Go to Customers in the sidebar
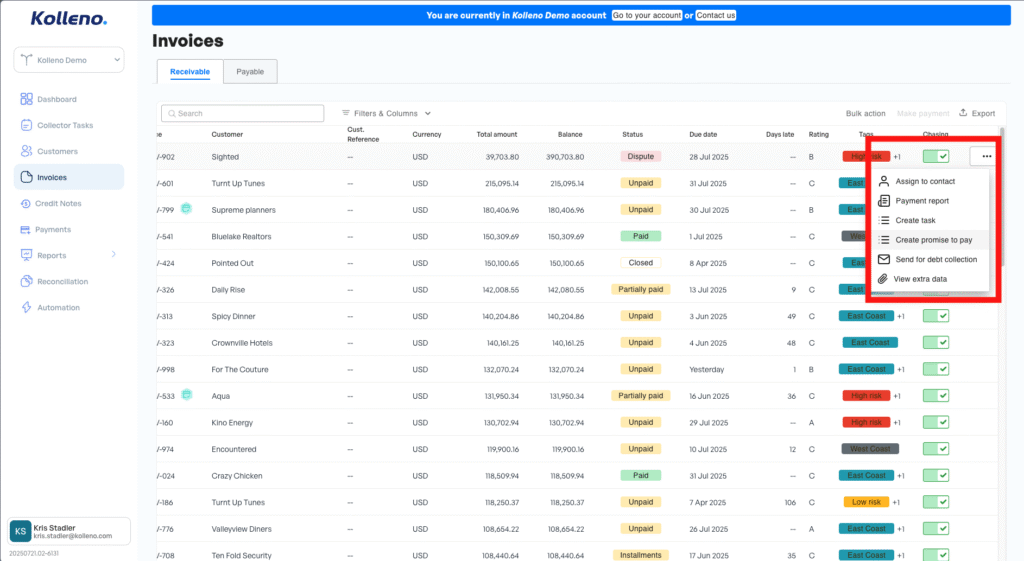Viewport: 1024px width, 561px height. coord(57,152)
